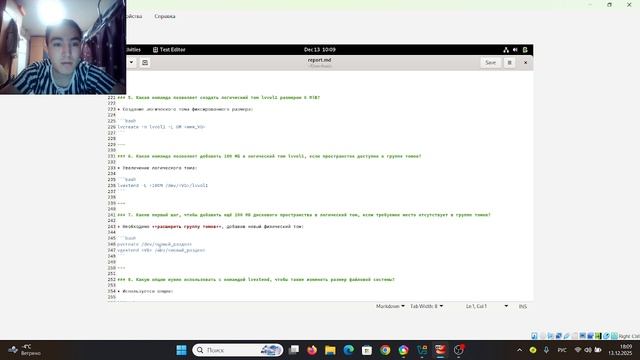
Task: Click the pvcreate command on line 246
Action: 154,244
